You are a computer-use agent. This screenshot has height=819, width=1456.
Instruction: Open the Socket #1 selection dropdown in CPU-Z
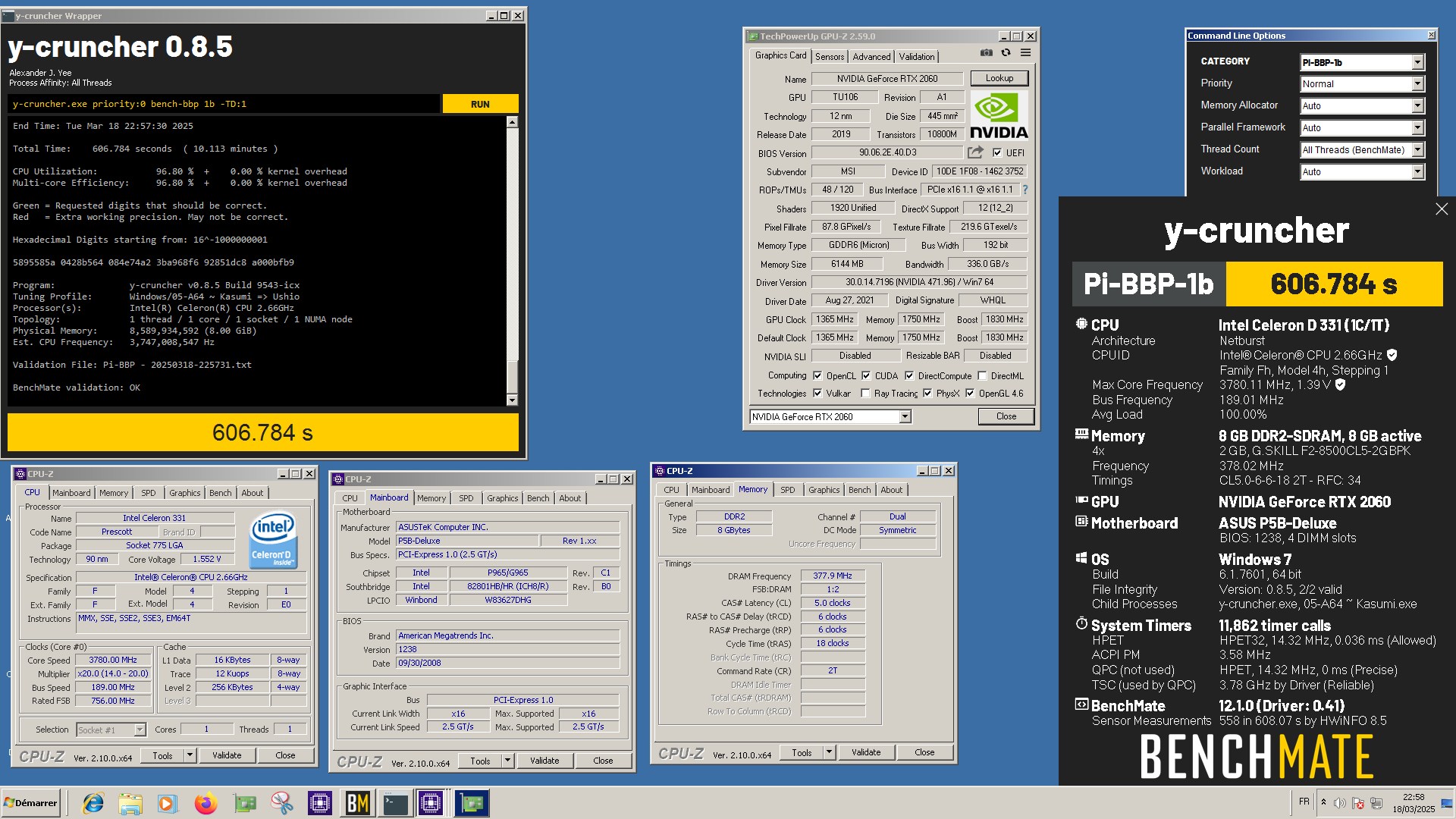[111, 730]
